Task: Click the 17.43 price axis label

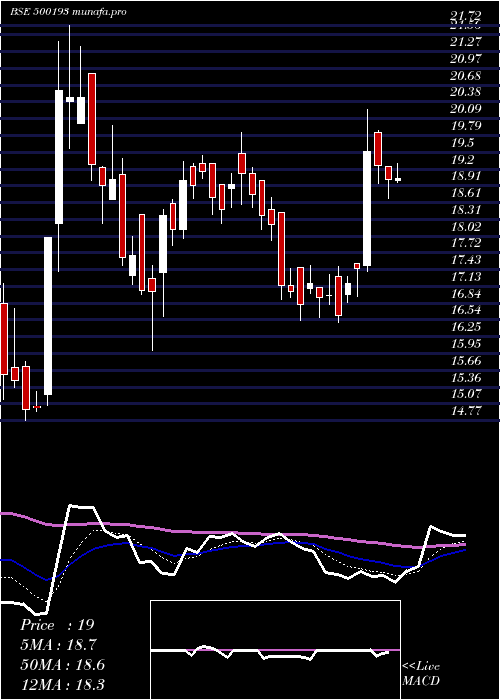Action: 466,260
